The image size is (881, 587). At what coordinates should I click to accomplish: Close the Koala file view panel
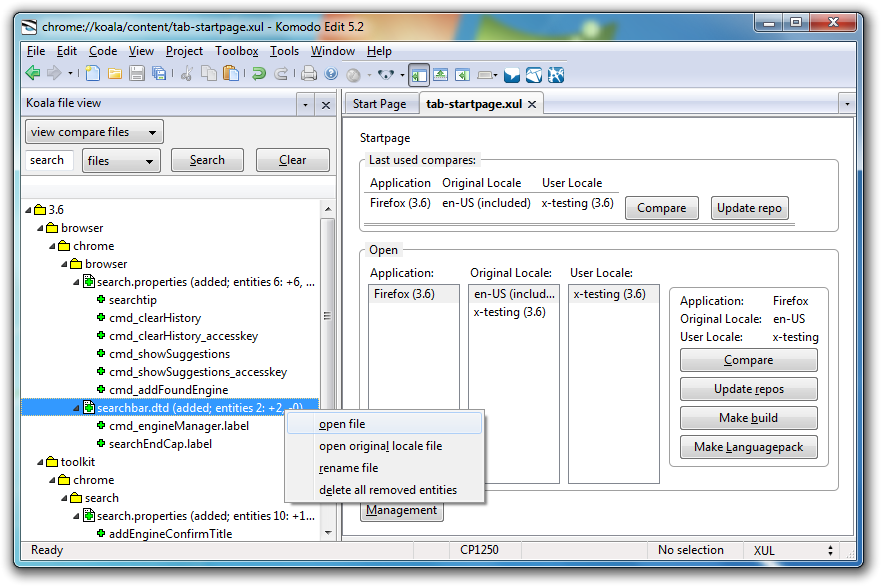[326, 105]
